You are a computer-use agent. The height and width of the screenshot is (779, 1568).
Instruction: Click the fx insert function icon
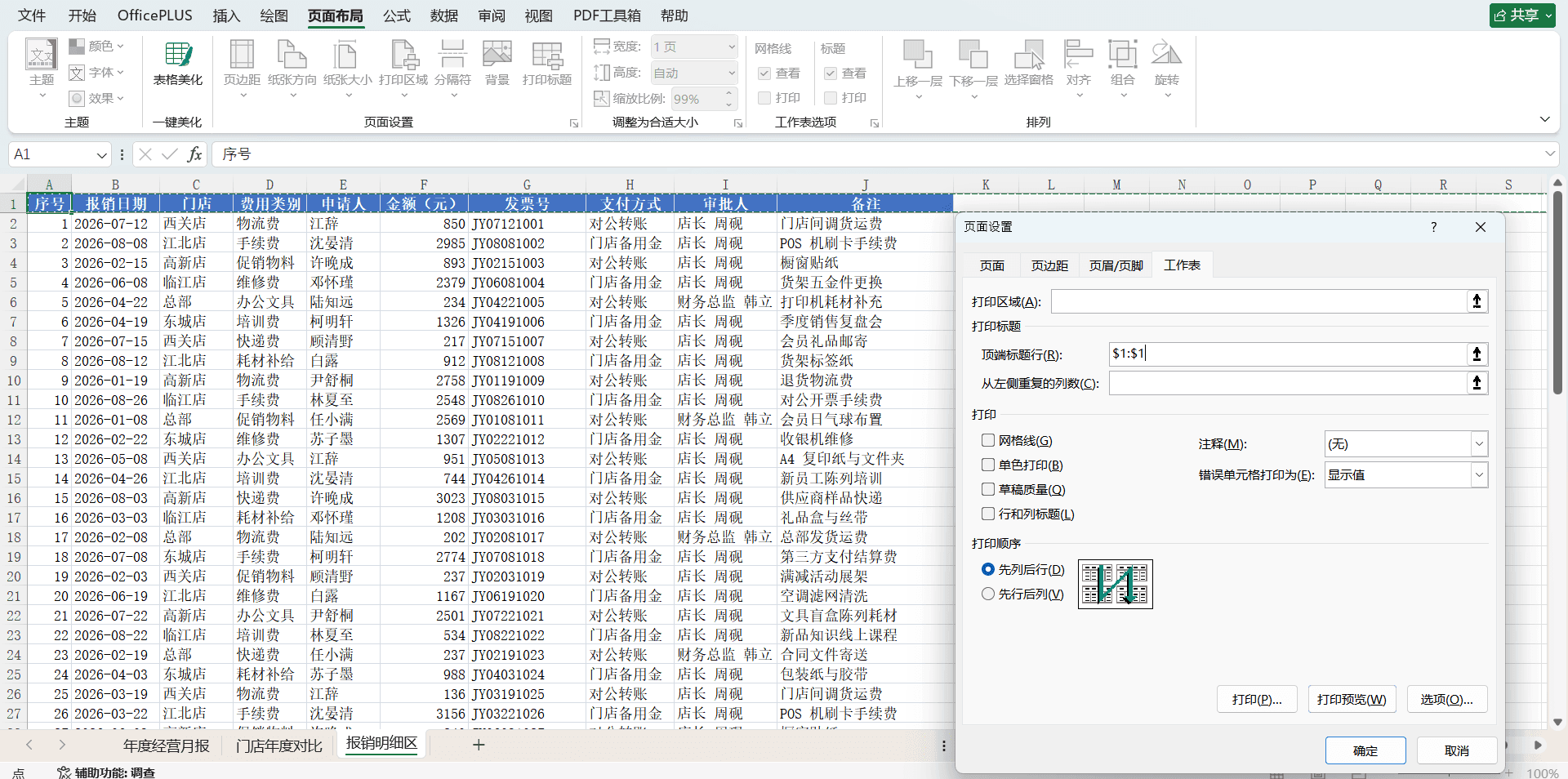coord(194,154)
